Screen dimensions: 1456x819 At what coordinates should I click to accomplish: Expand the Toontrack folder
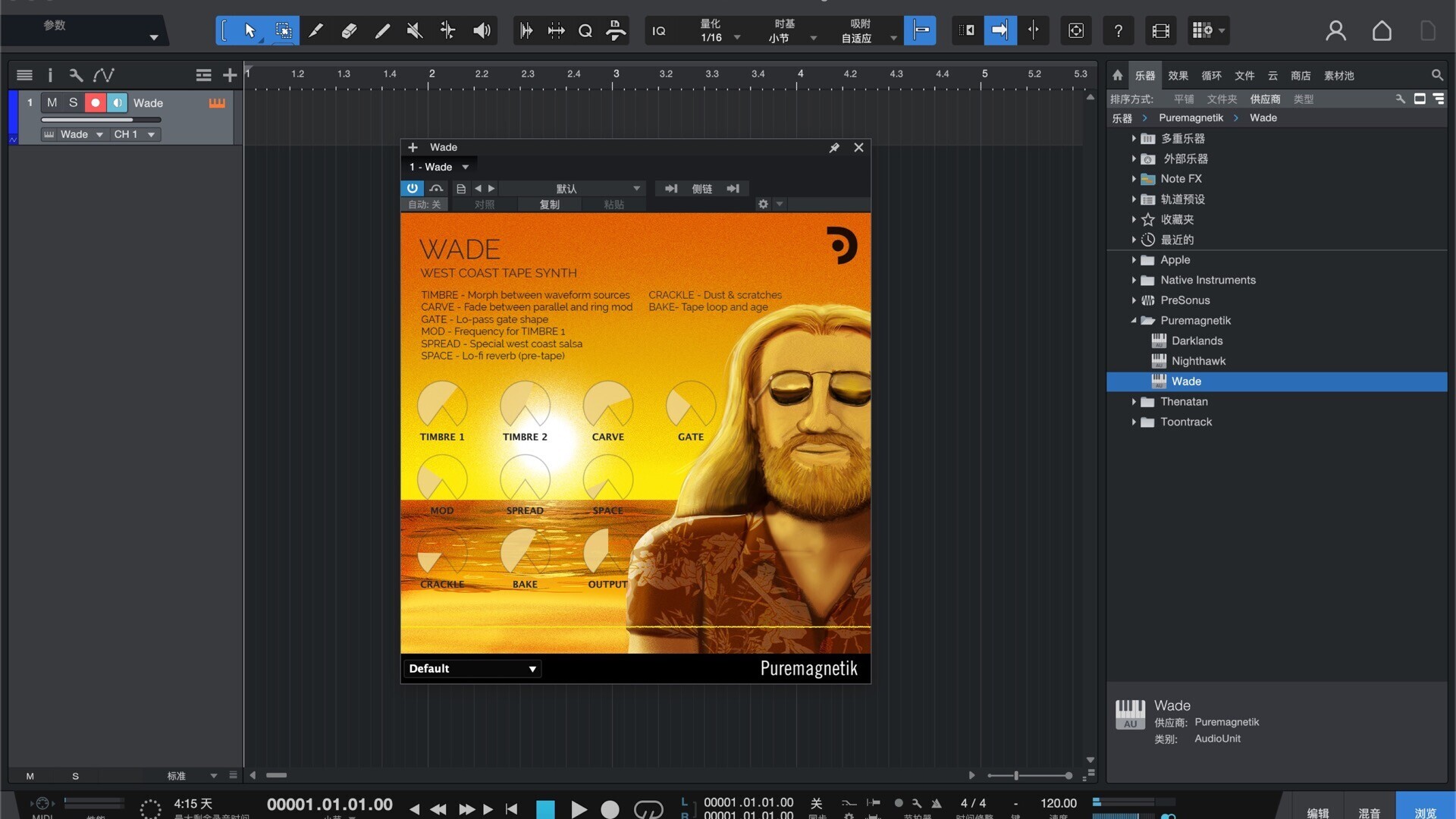[x=1134, y=422]
